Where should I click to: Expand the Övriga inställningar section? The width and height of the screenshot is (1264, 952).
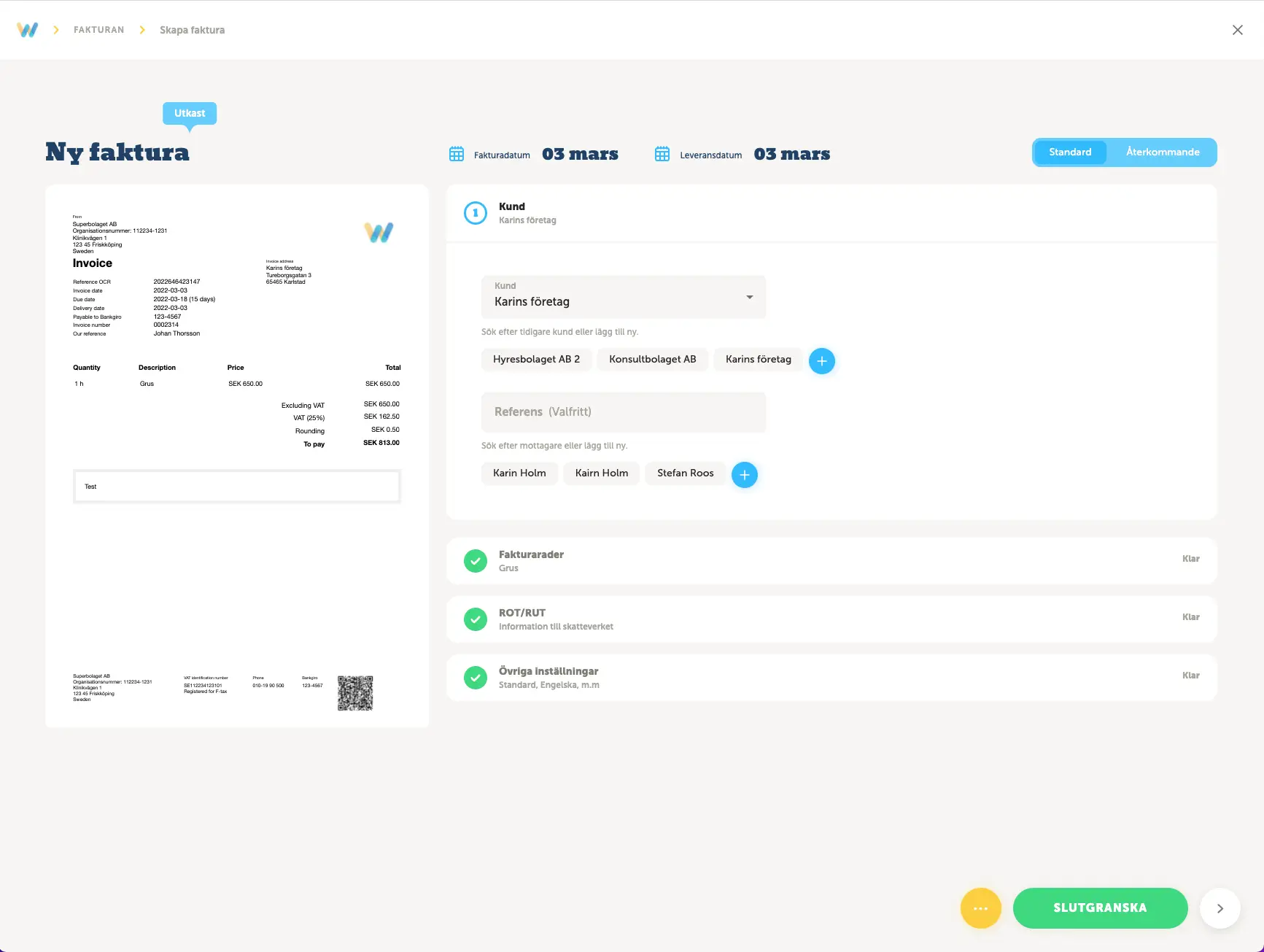point(831,678)
